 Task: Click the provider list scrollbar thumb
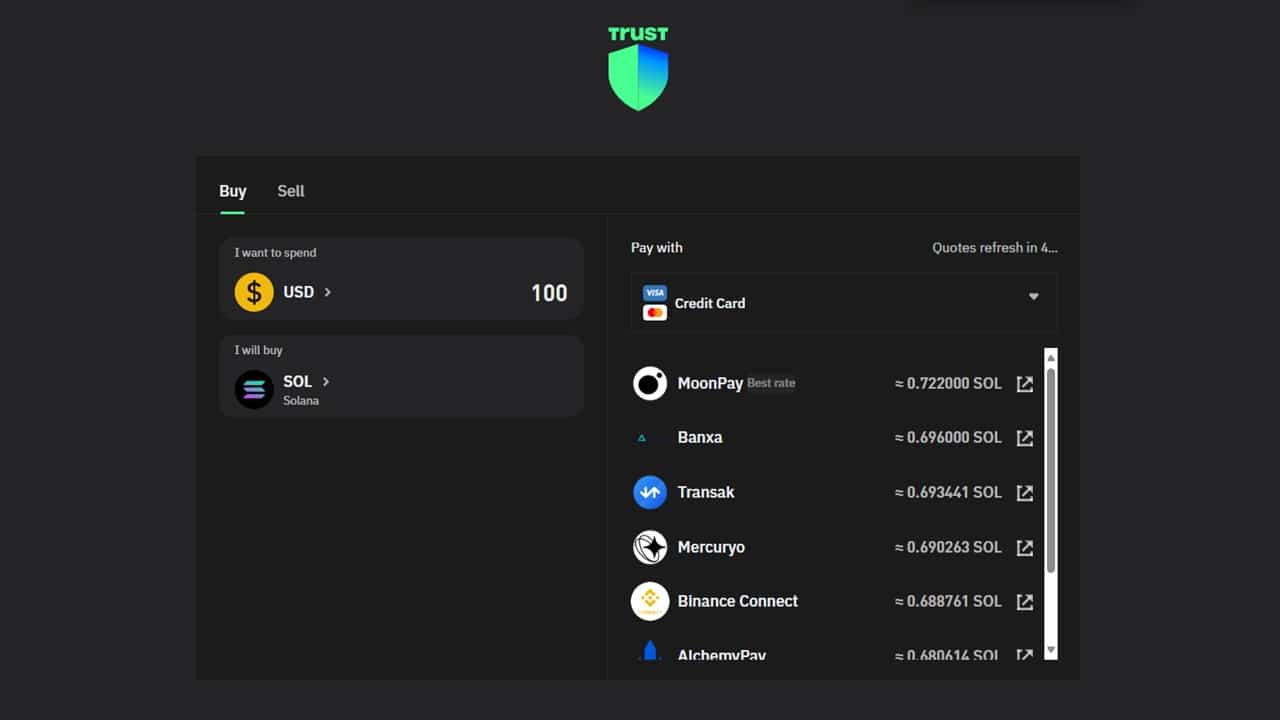click(1051, 470)
